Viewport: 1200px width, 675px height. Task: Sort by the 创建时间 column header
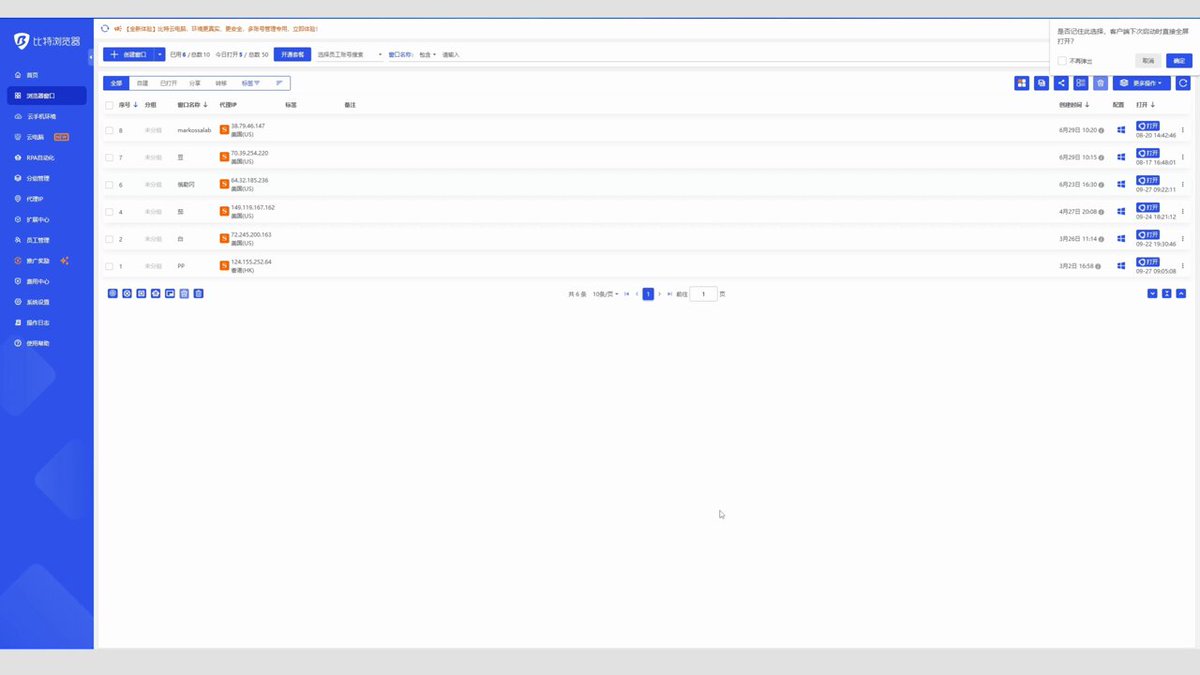tap(1077, 104)
